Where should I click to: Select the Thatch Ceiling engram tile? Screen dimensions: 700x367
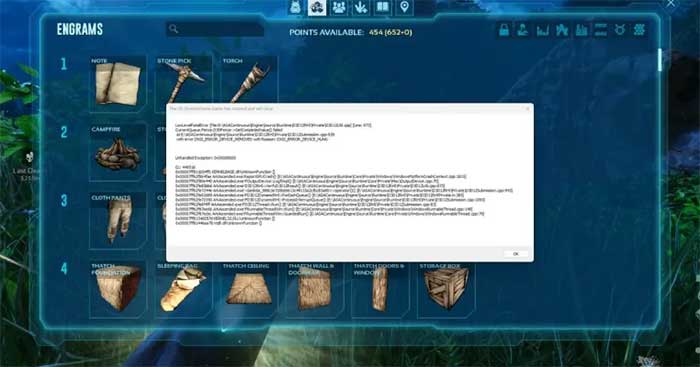pos(249,289)
